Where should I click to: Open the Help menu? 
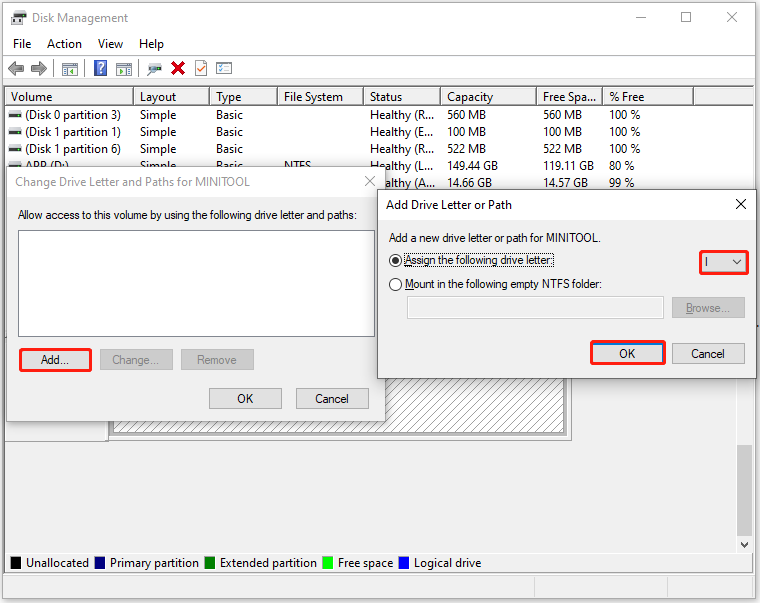point(151,44)
